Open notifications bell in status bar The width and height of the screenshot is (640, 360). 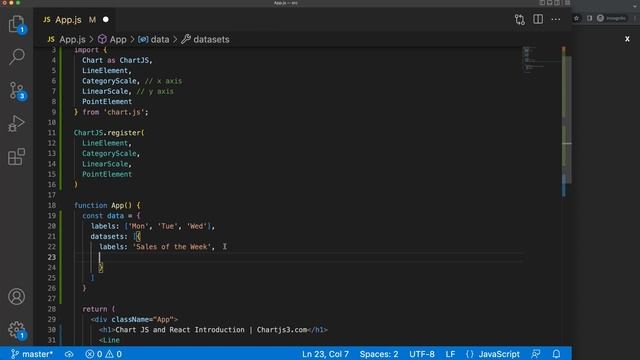(556, 354)
